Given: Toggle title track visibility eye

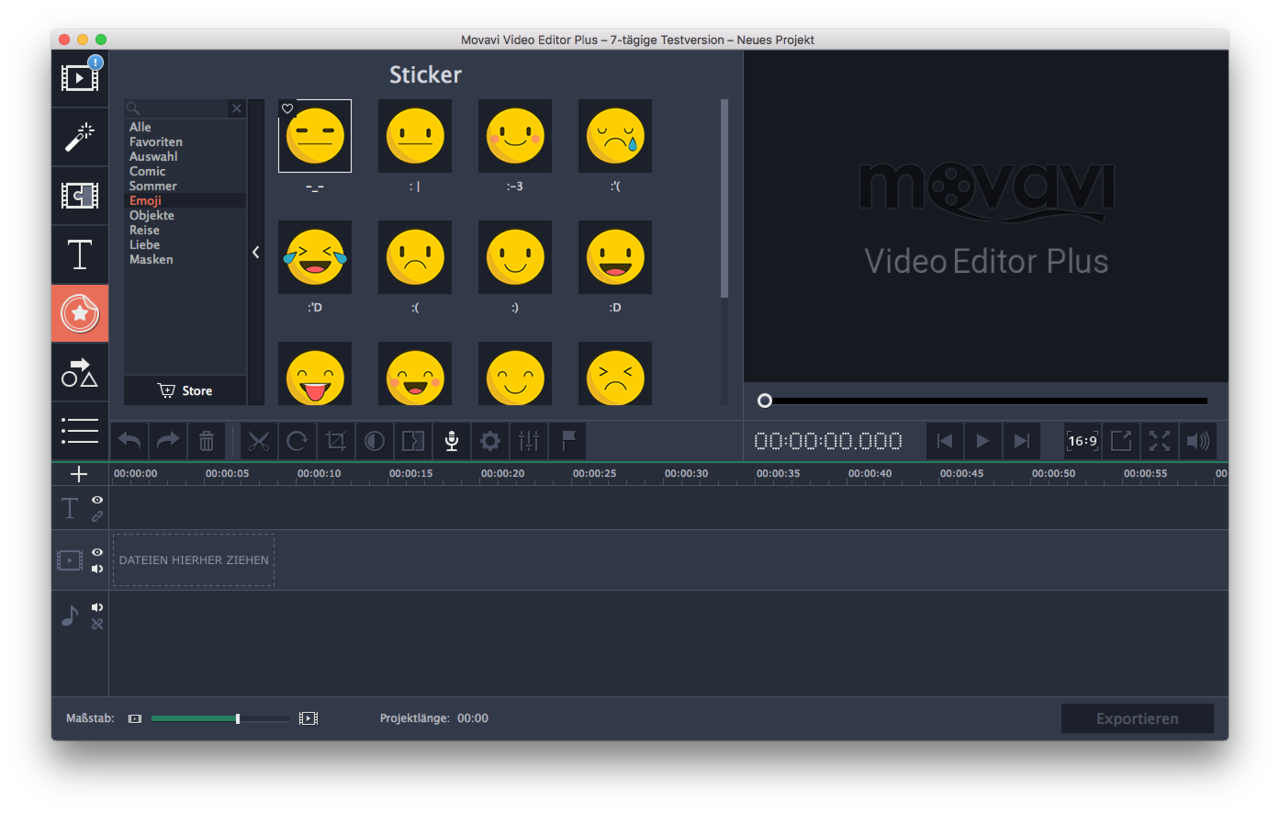Looking at the screenshot, I should [x=97, y=500].
